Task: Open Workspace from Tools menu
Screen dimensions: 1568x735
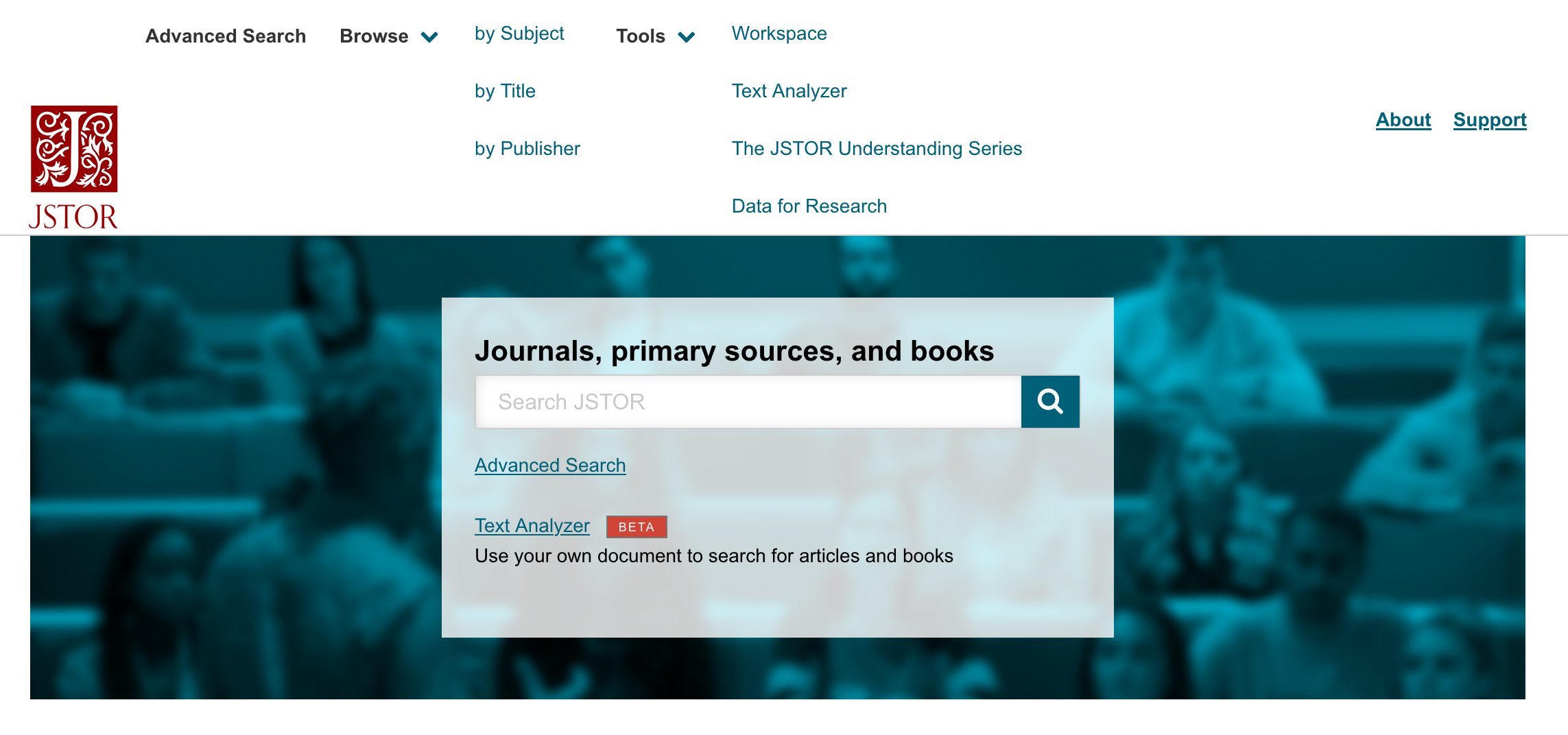Action: 779,34
